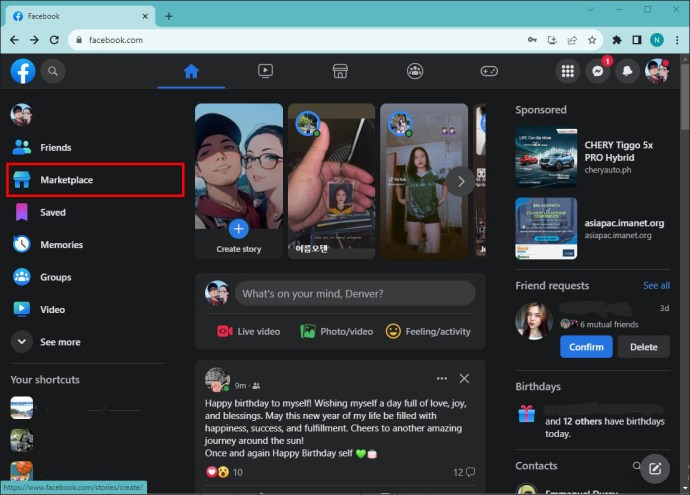Open the Notifications bell icon

coord(628,71)
